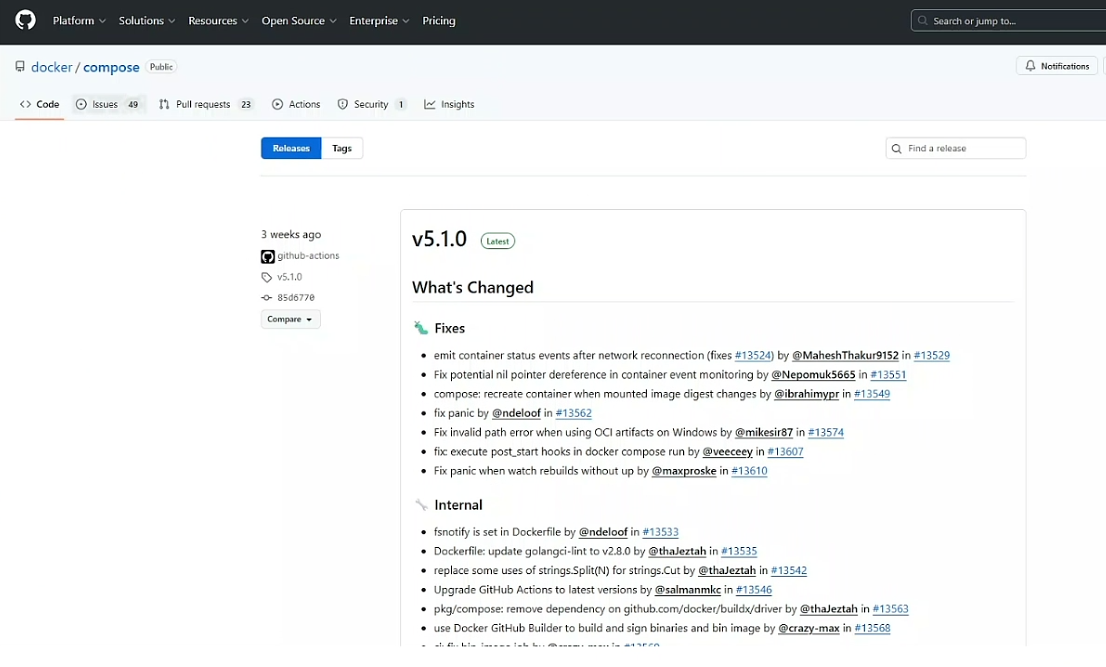Image resolution: width=1106 pixels, height=667 pixels.
Task: Switch to the Code tab
Action: [x=40, y=104]
